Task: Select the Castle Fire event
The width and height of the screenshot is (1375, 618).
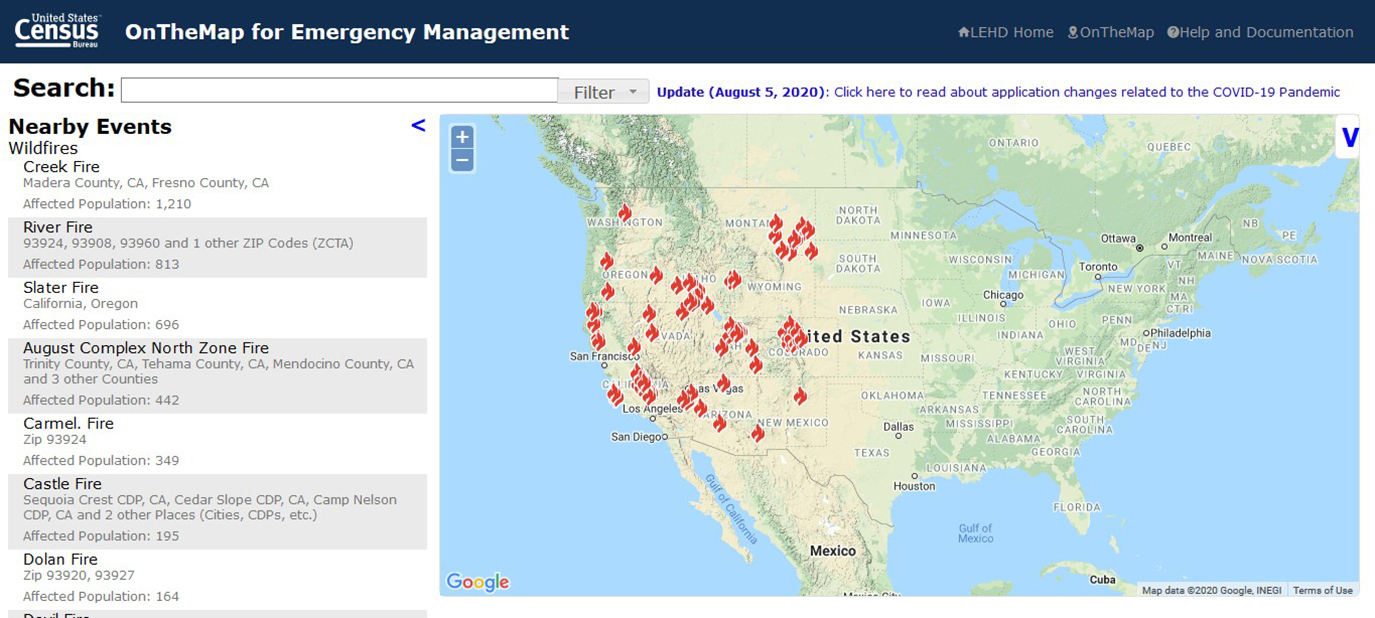Action: [x=217, y=511]
